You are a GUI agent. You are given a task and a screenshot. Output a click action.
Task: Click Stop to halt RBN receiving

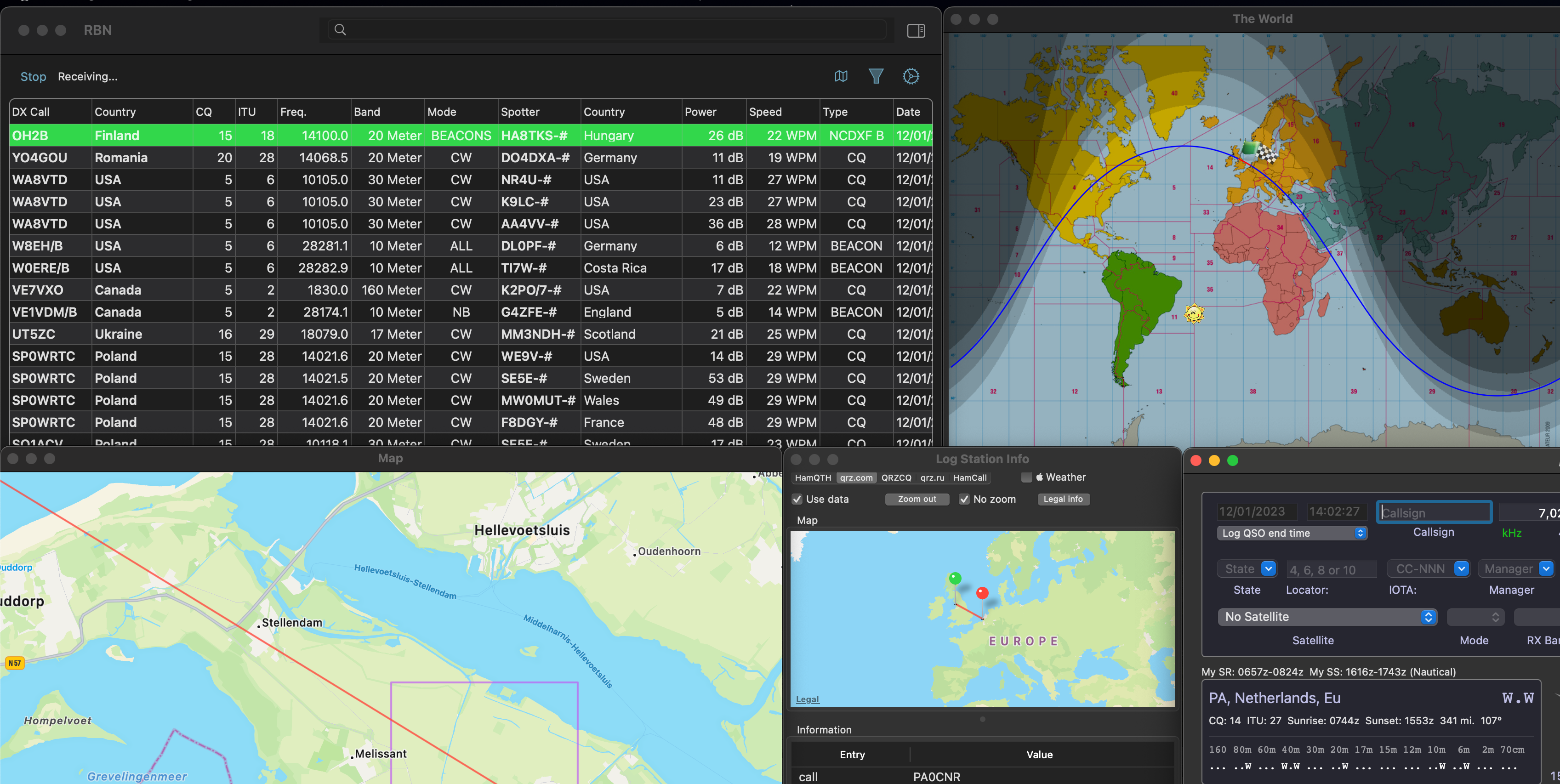click(x=33, y=76)
